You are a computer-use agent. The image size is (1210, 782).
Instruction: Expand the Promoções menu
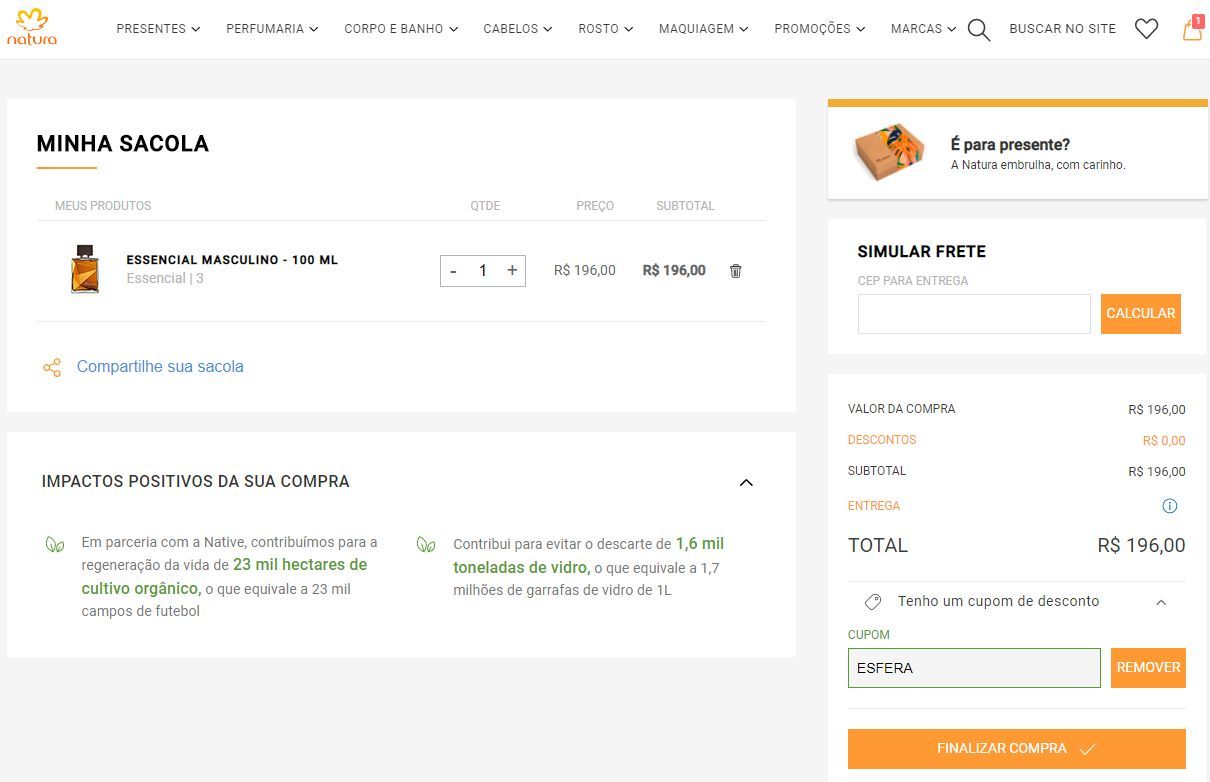(x=820, y=29)
